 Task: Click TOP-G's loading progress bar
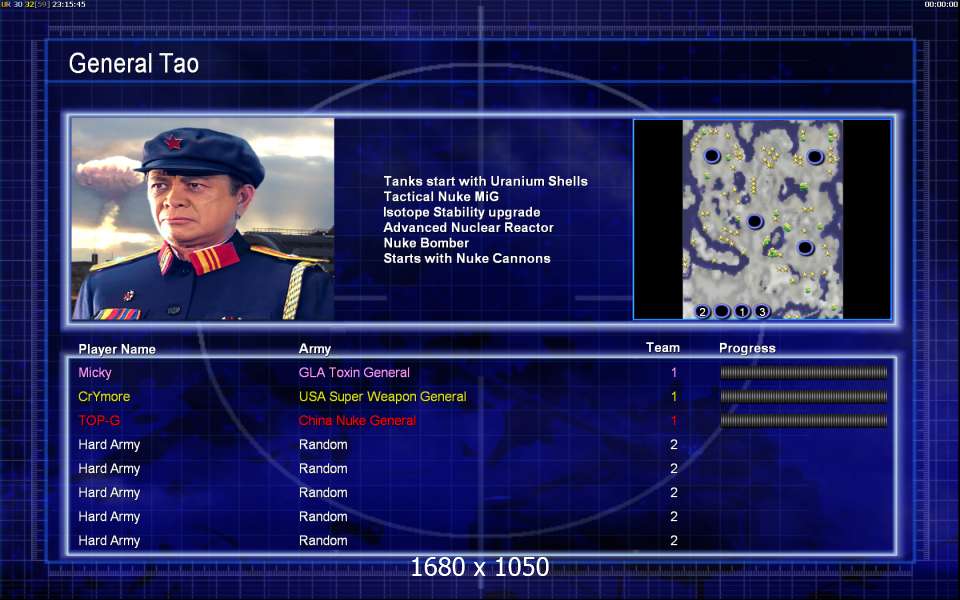click(x=804, y=420)
